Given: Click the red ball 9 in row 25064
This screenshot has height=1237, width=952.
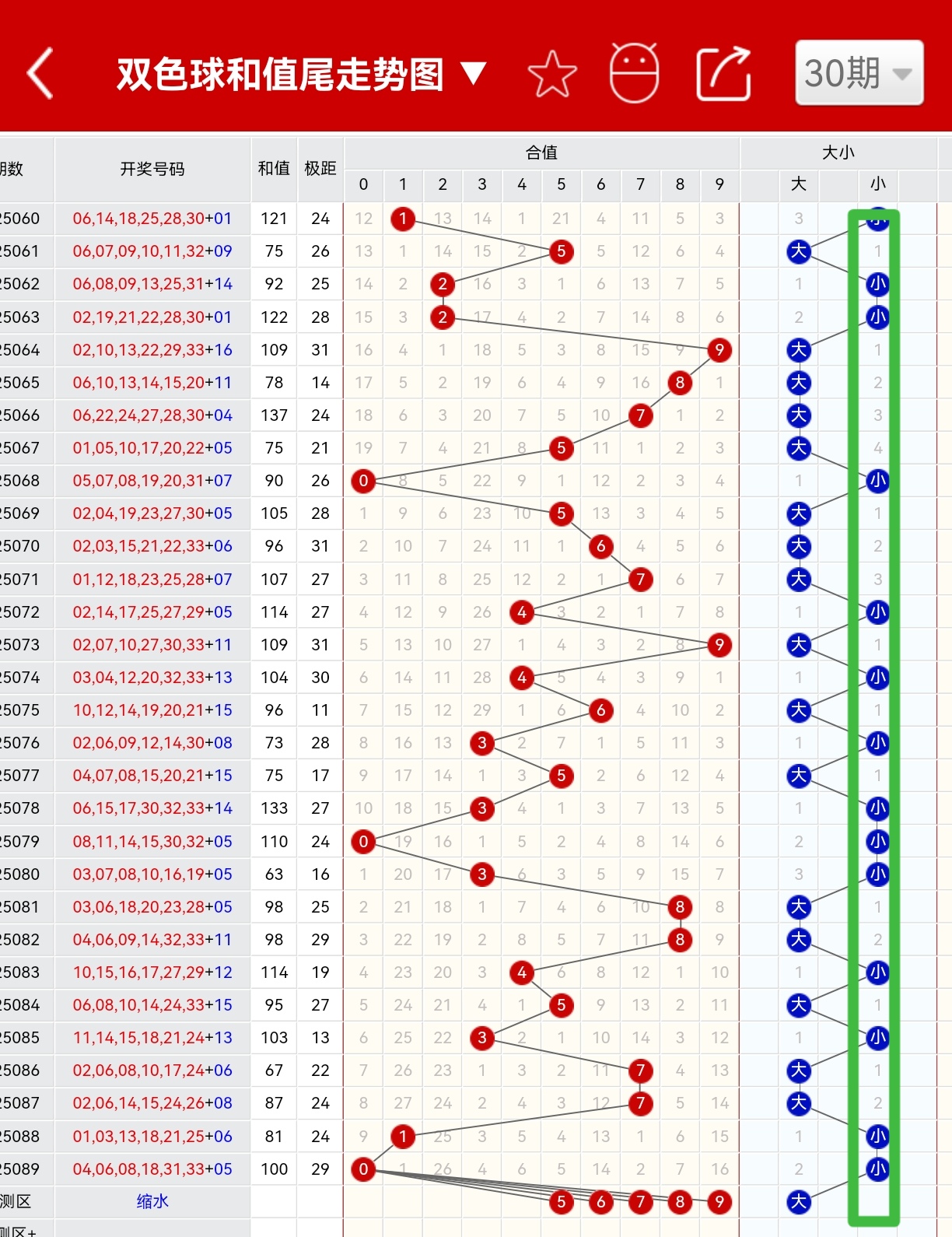Looking at the screenshot, I should (x=719, y=350).
